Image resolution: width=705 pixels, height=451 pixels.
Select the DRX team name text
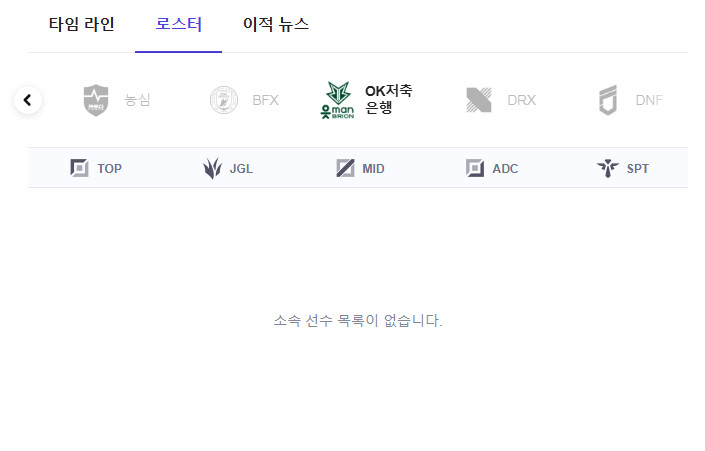click(x=522, y=100)
